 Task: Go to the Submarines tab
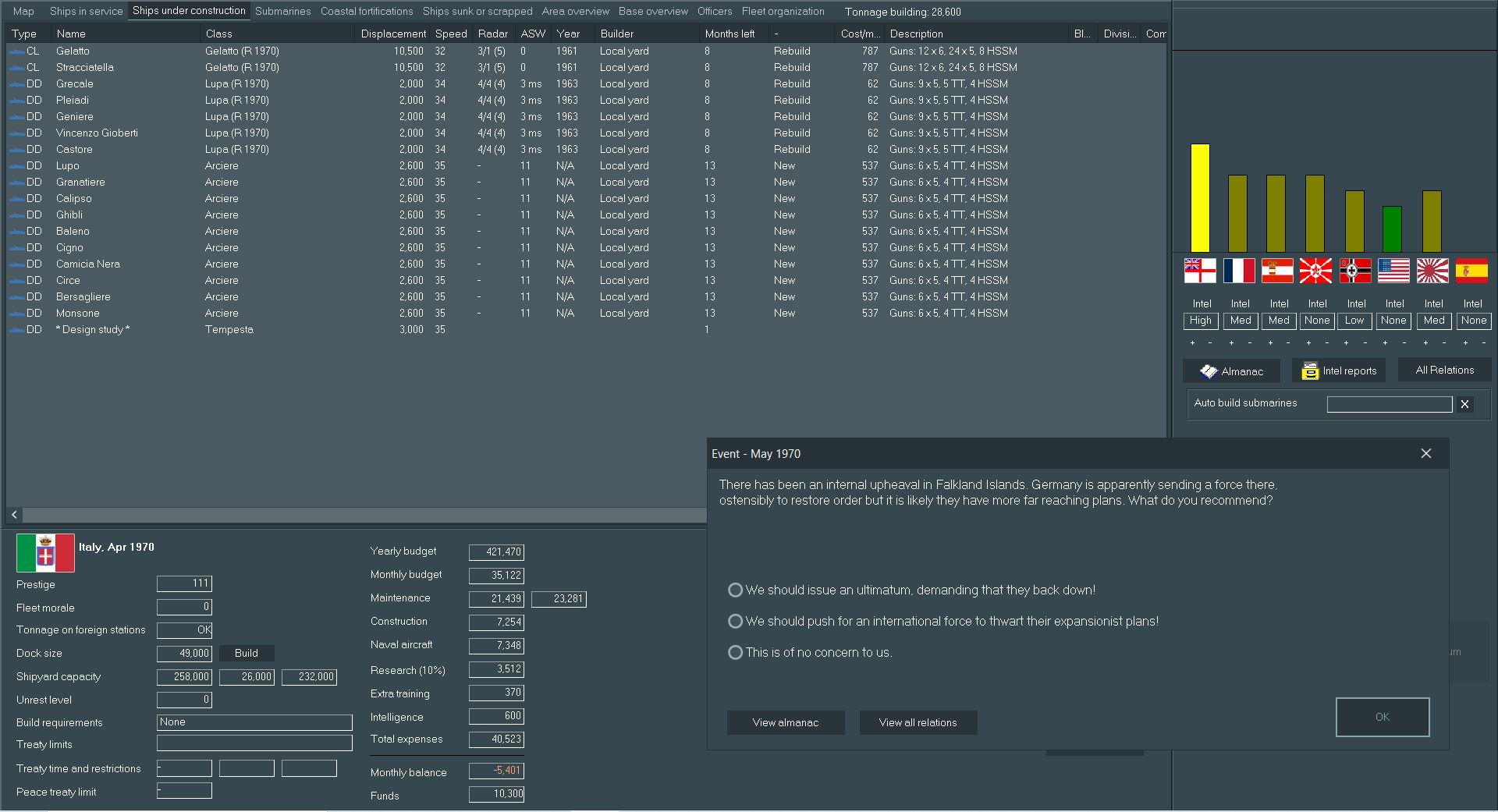(x=282, y=12)
